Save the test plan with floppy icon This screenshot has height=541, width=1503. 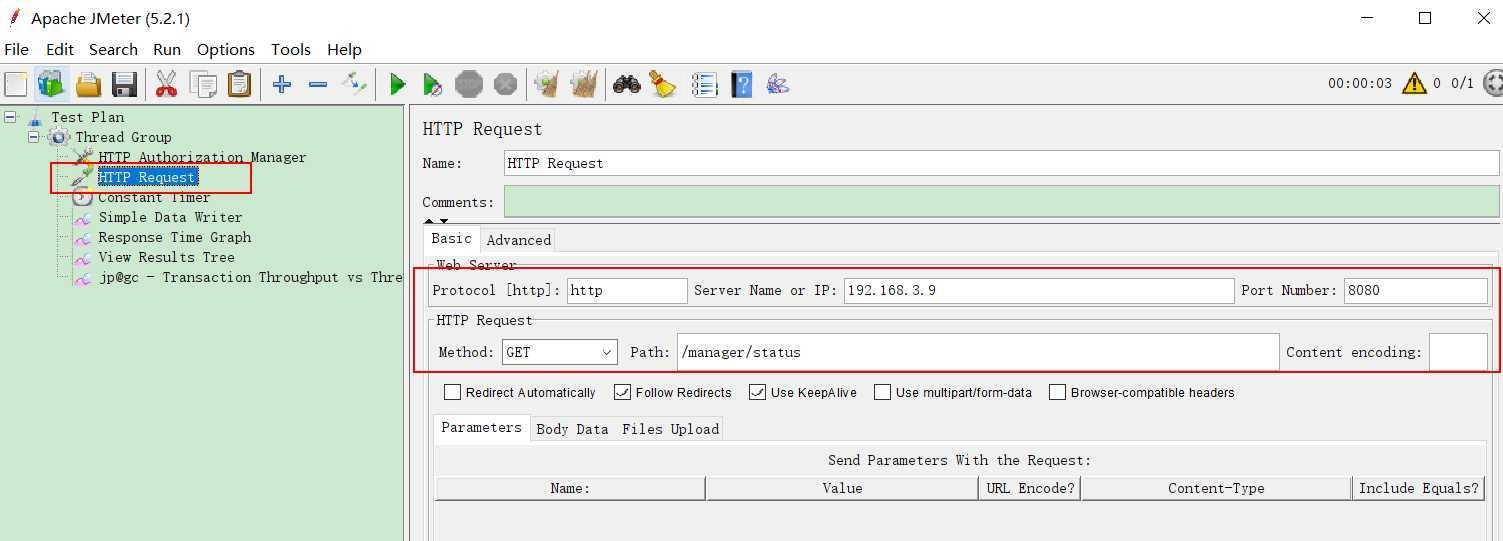click(124, 84)
